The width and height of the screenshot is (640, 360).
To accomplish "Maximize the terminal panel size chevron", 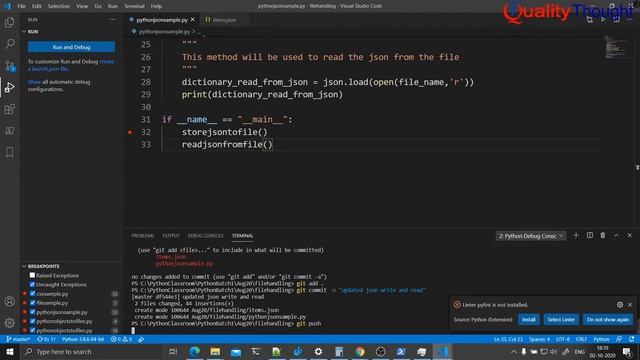I will (616, 236).
